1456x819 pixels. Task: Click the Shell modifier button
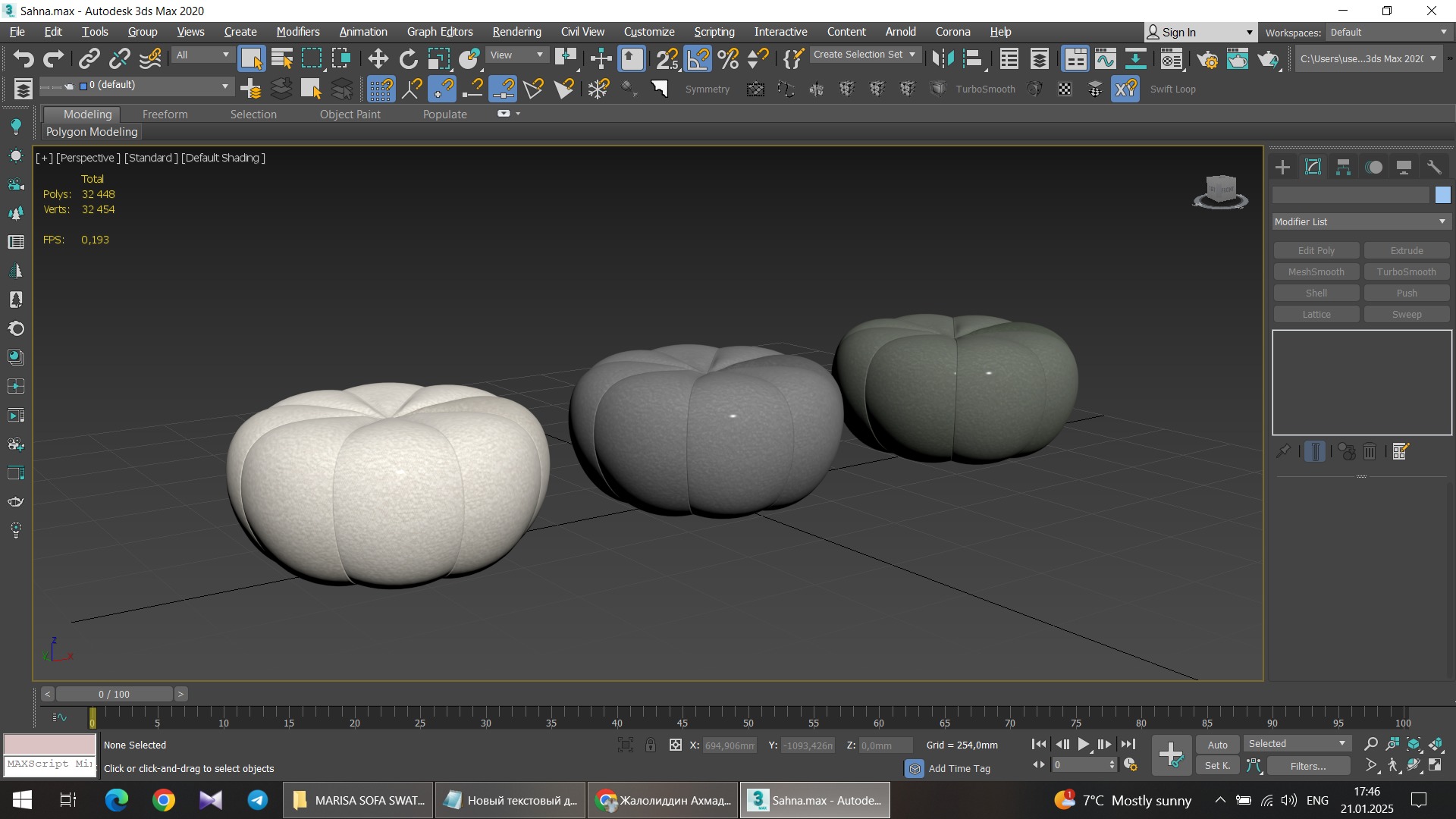coord(1316,293)
